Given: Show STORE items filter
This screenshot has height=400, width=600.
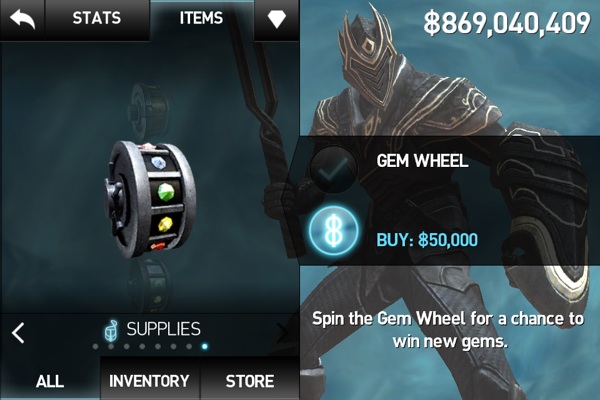Looking at the screenshot, I should point(249,380).
